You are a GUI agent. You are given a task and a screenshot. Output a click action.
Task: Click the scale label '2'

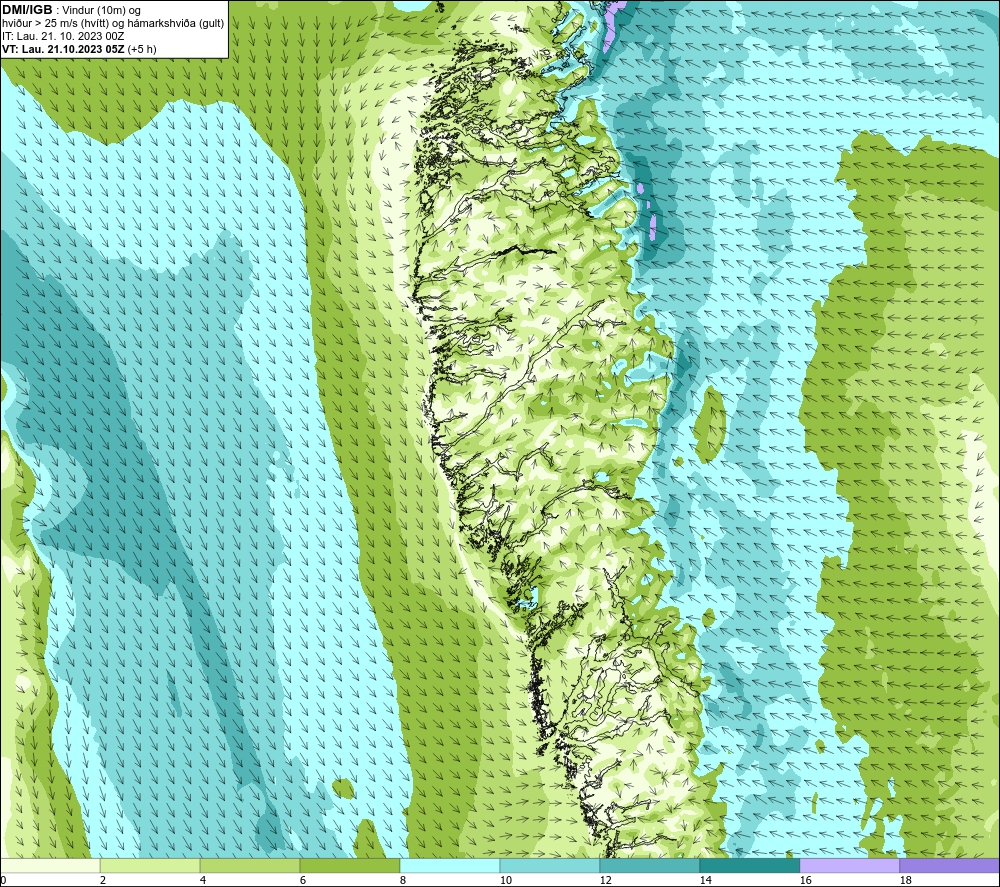[x=103, y=881]
